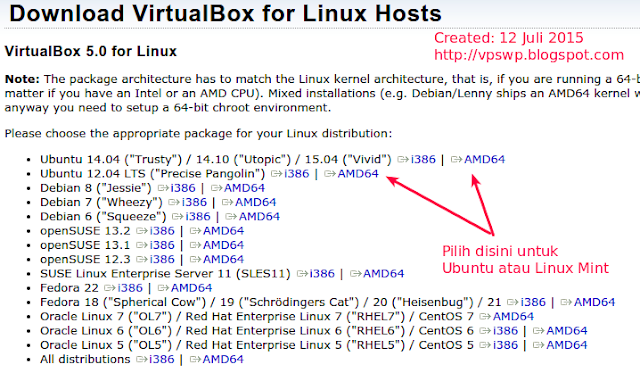Click external-link icon before Fedora 18 i386
640x373 pixels.
(513, 302)
